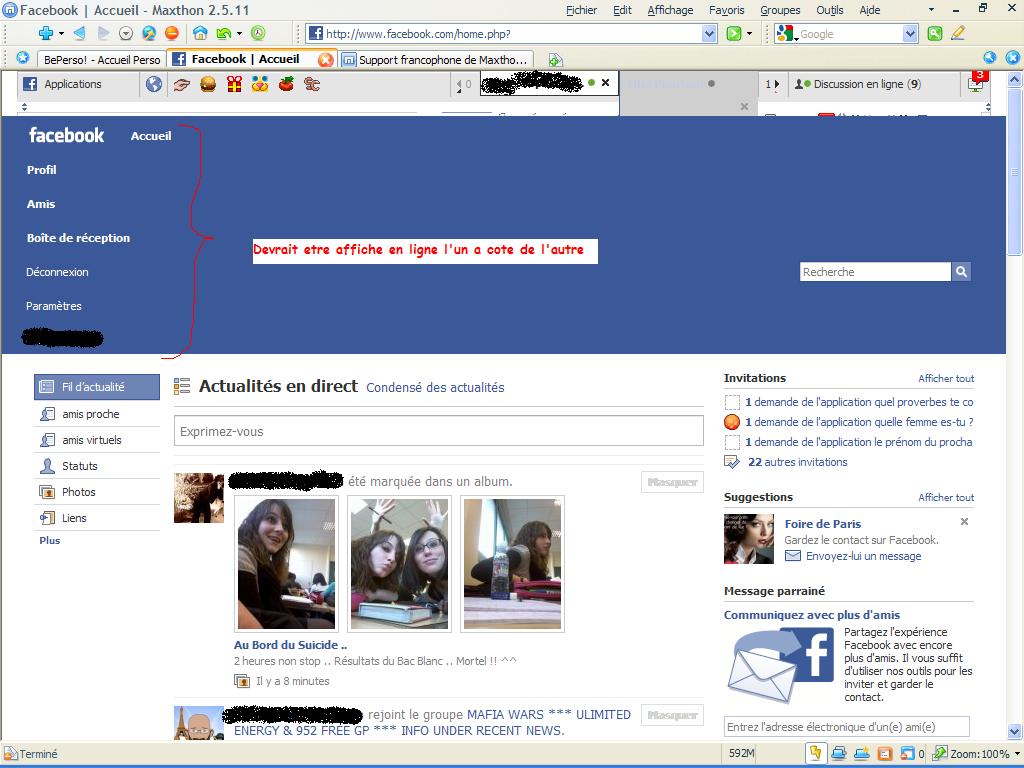The width and height of the screenshot is (1024, 768).
Task: Open the home page icon
Action: [x=200, y=33]
